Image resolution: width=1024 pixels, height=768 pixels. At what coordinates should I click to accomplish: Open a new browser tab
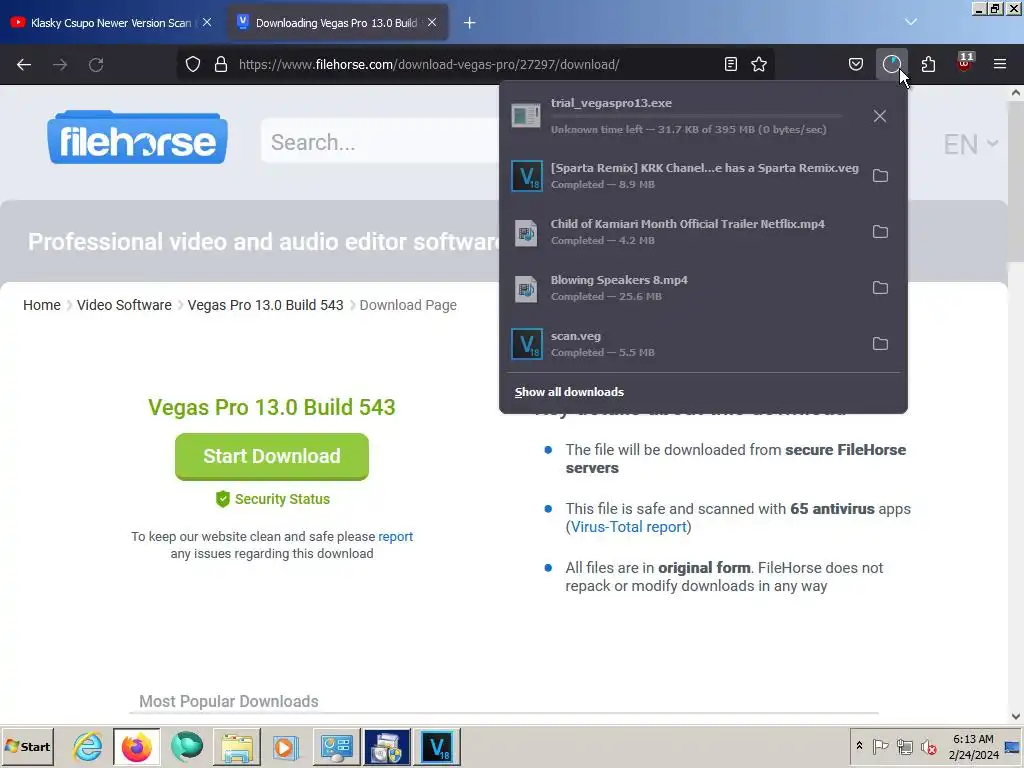click(470, 23)
